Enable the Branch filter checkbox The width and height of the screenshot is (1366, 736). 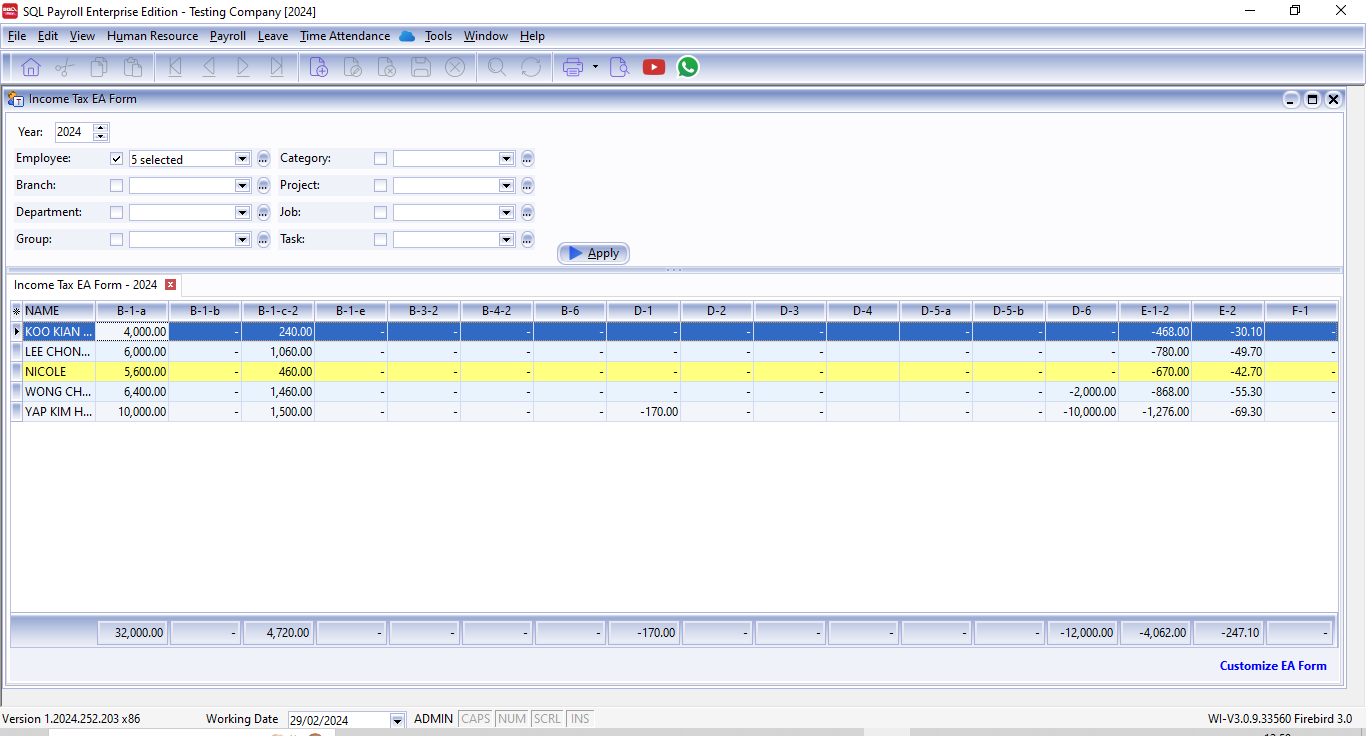pyautogui.click(x=117, y=186)
